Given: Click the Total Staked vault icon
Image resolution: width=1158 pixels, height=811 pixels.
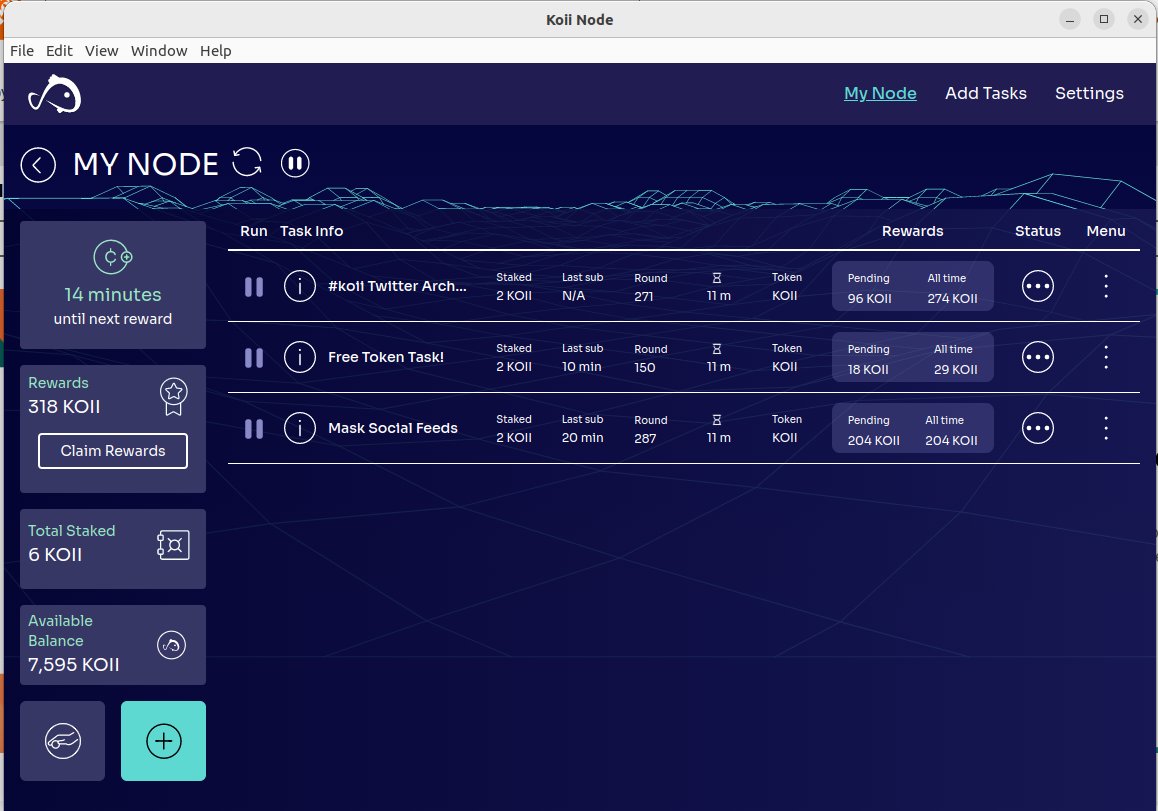Looking at the screenshot, I should click(174, 545).
